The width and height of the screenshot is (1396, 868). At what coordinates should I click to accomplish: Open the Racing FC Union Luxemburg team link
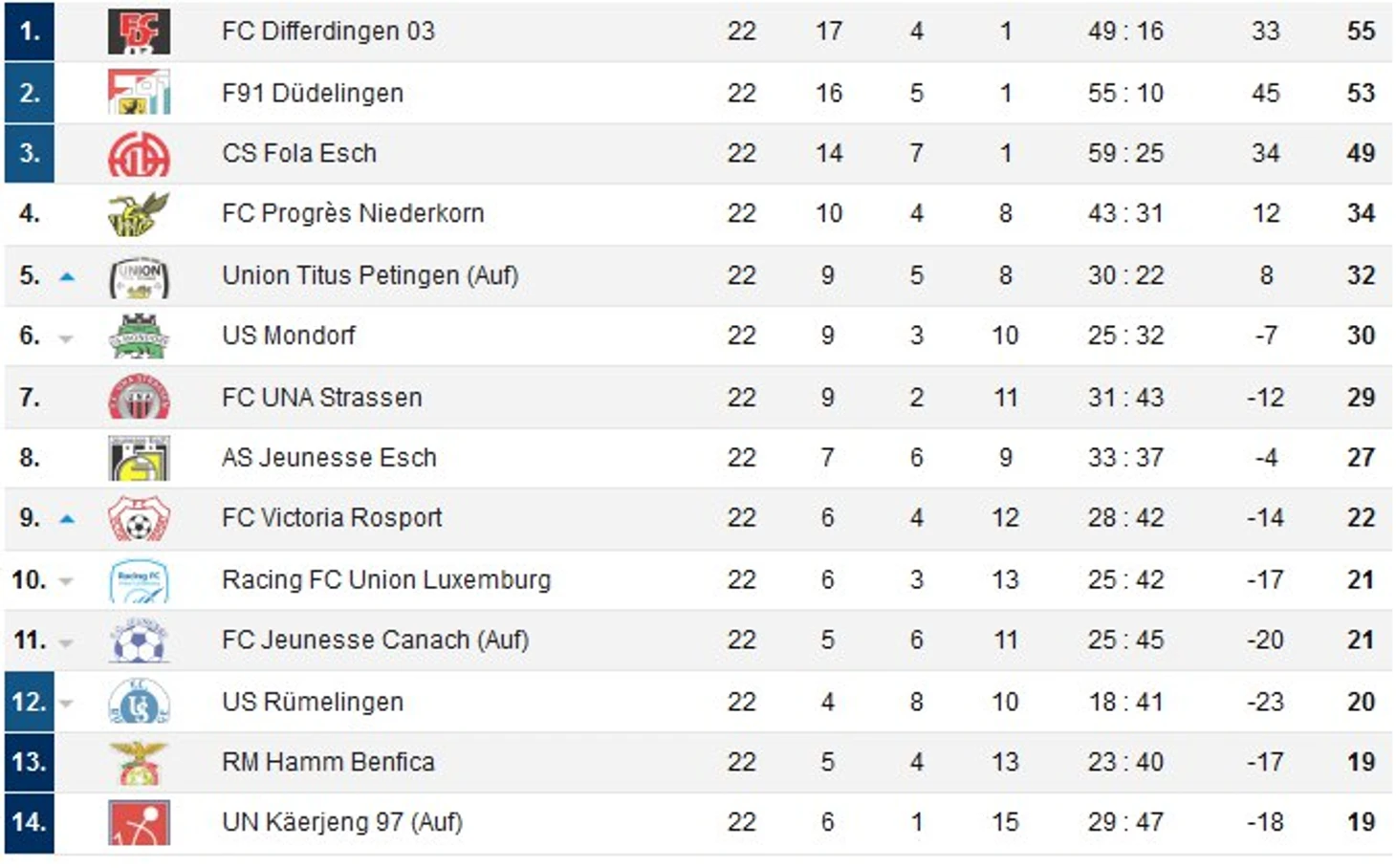point(385,580)
